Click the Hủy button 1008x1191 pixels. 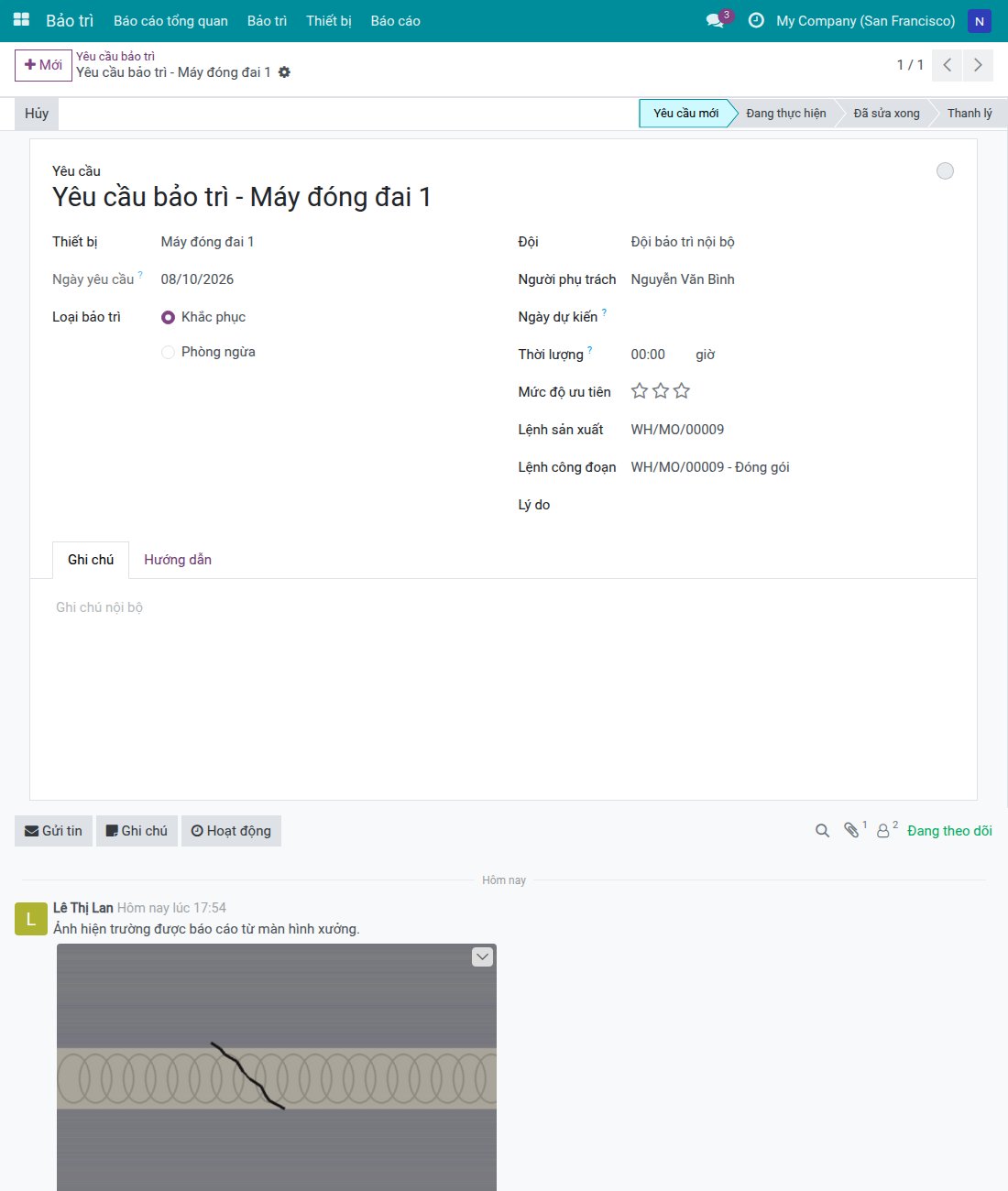click(37, 114)
